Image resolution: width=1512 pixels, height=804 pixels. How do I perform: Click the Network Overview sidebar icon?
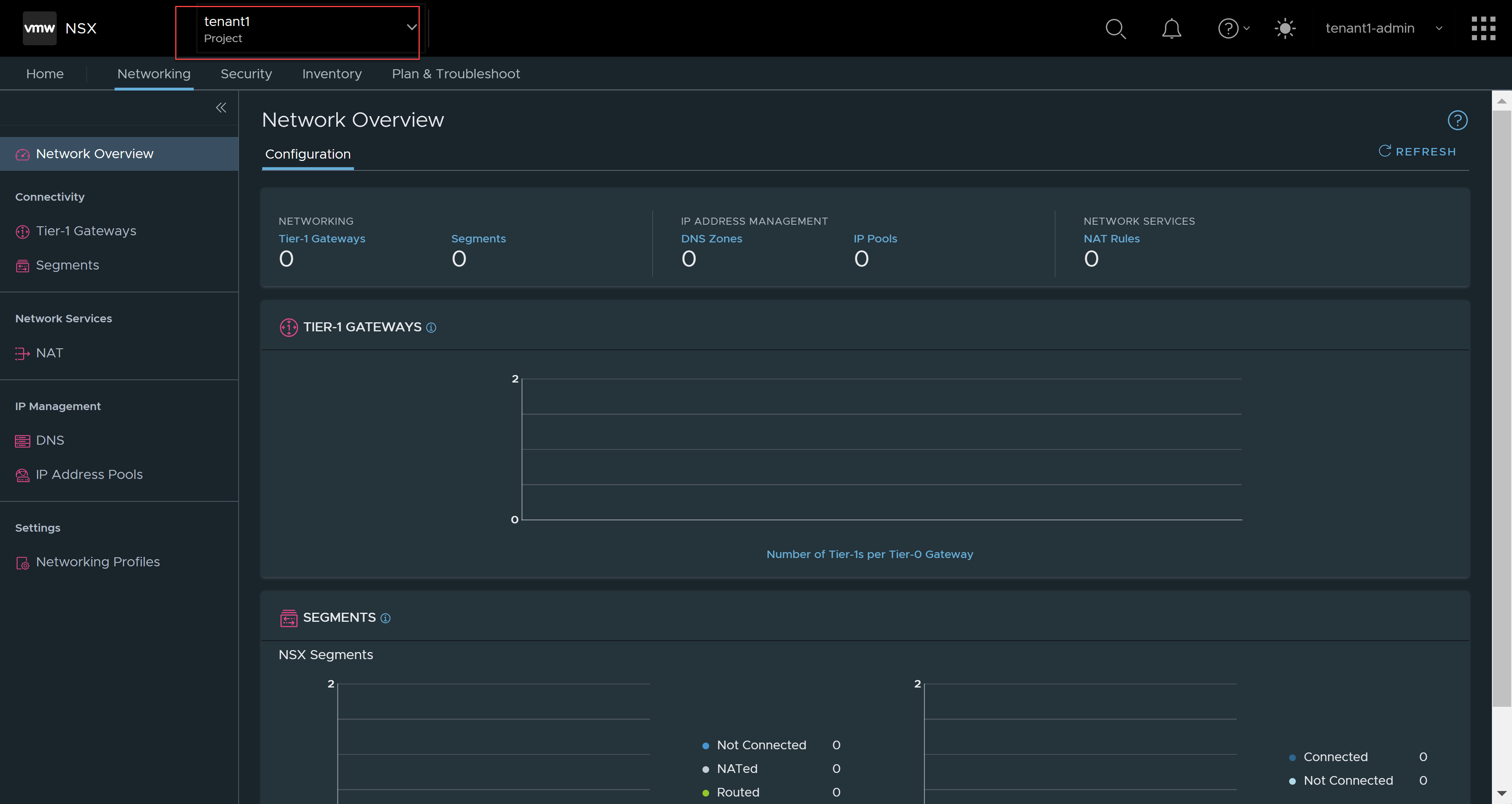click(x=22, y=154)
